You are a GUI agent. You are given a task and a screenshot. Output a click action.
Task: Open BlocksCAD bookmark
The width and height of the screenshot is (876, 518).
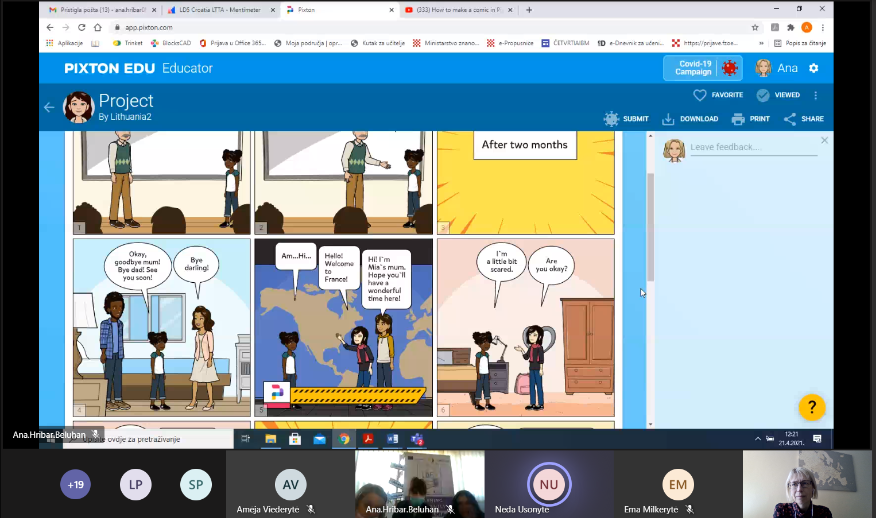click(x=170, y=43)
